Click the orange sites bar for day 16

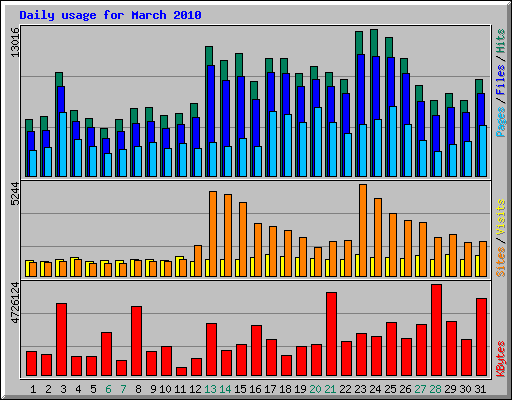(x=258, y=250)
